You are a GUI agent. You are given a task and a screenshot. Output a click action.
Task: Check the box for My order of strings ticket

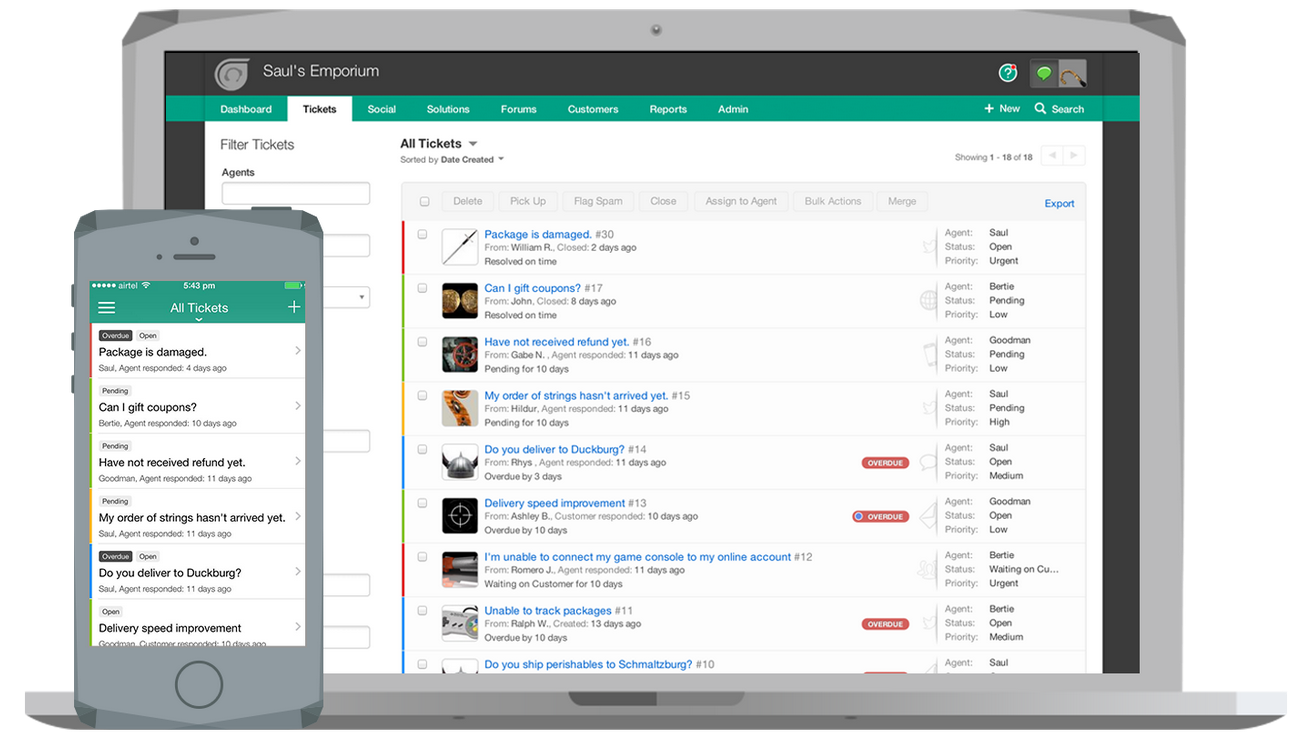(422, 396)
